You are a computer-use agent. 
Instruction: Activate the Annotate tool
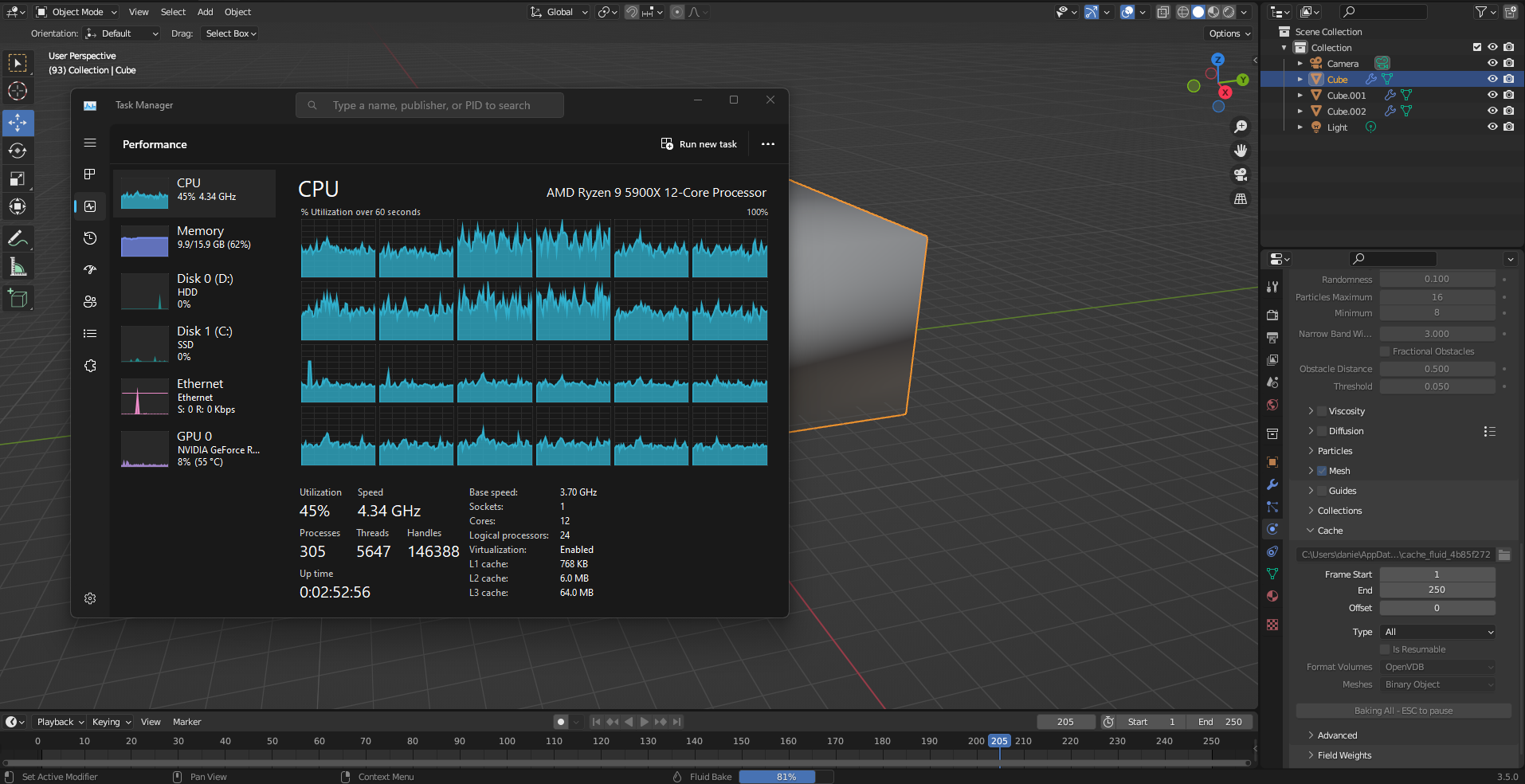pyautogui.click(x=18, y=238)
